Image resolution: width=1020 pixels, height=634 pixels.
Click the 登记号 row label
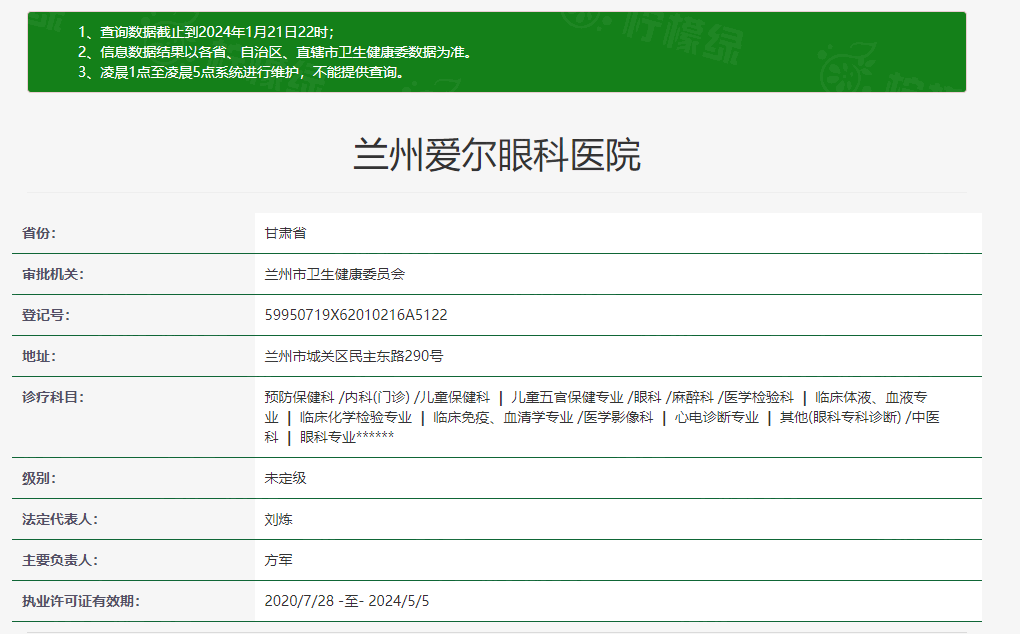click(x=40, y=314)
